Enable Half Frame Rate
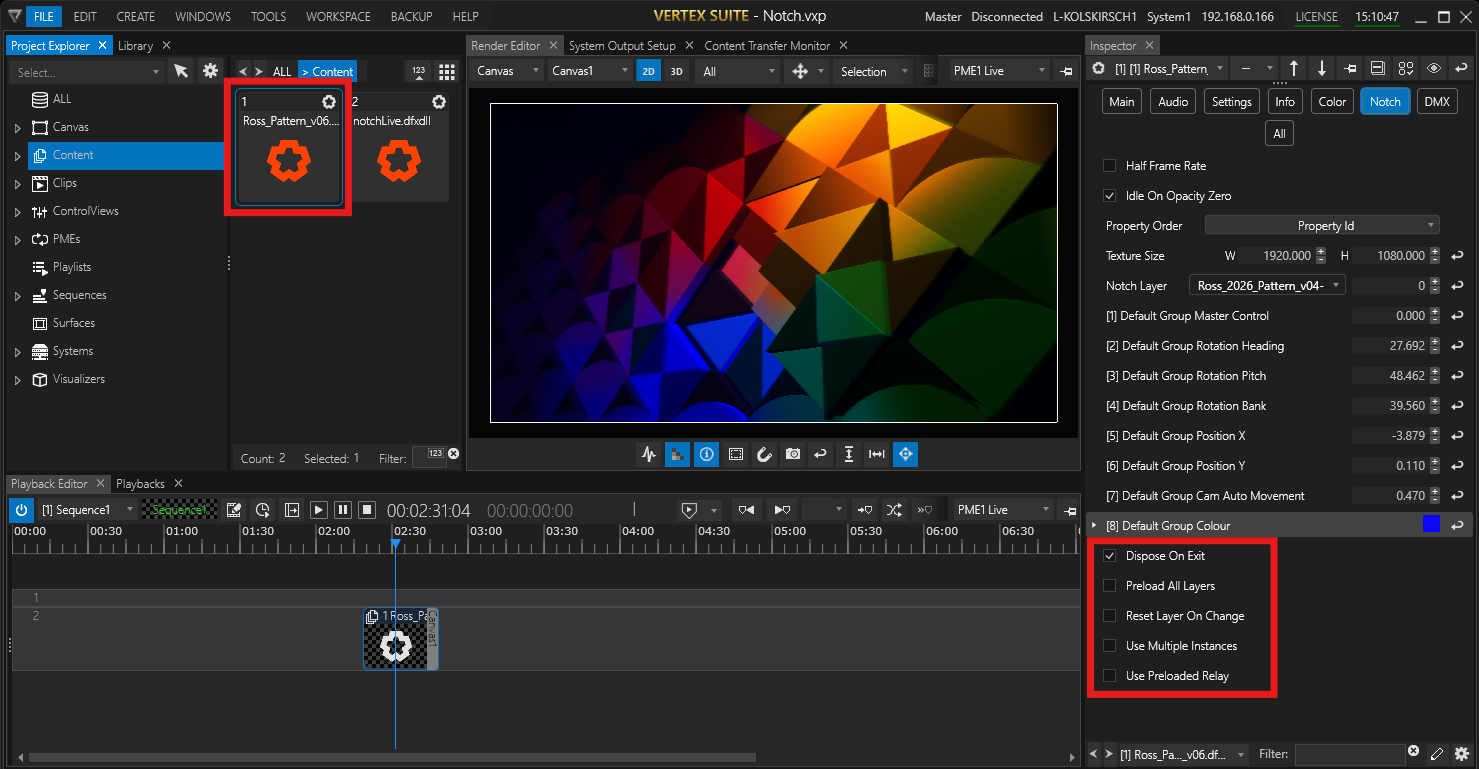Screen dimensions: 1479x769 click(1109, 166)
